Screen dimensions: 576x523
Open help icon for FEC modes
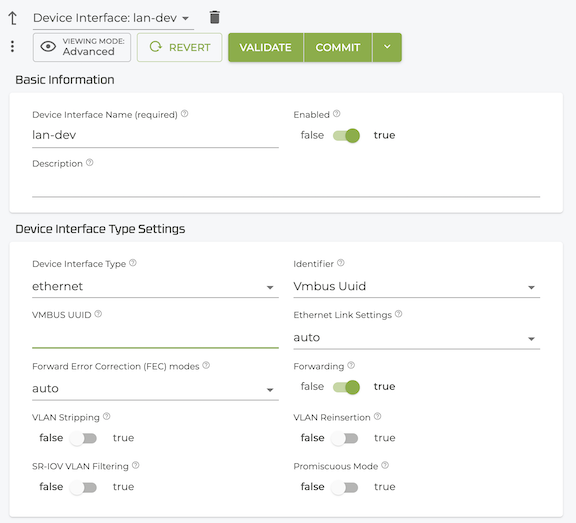(206, 365)
